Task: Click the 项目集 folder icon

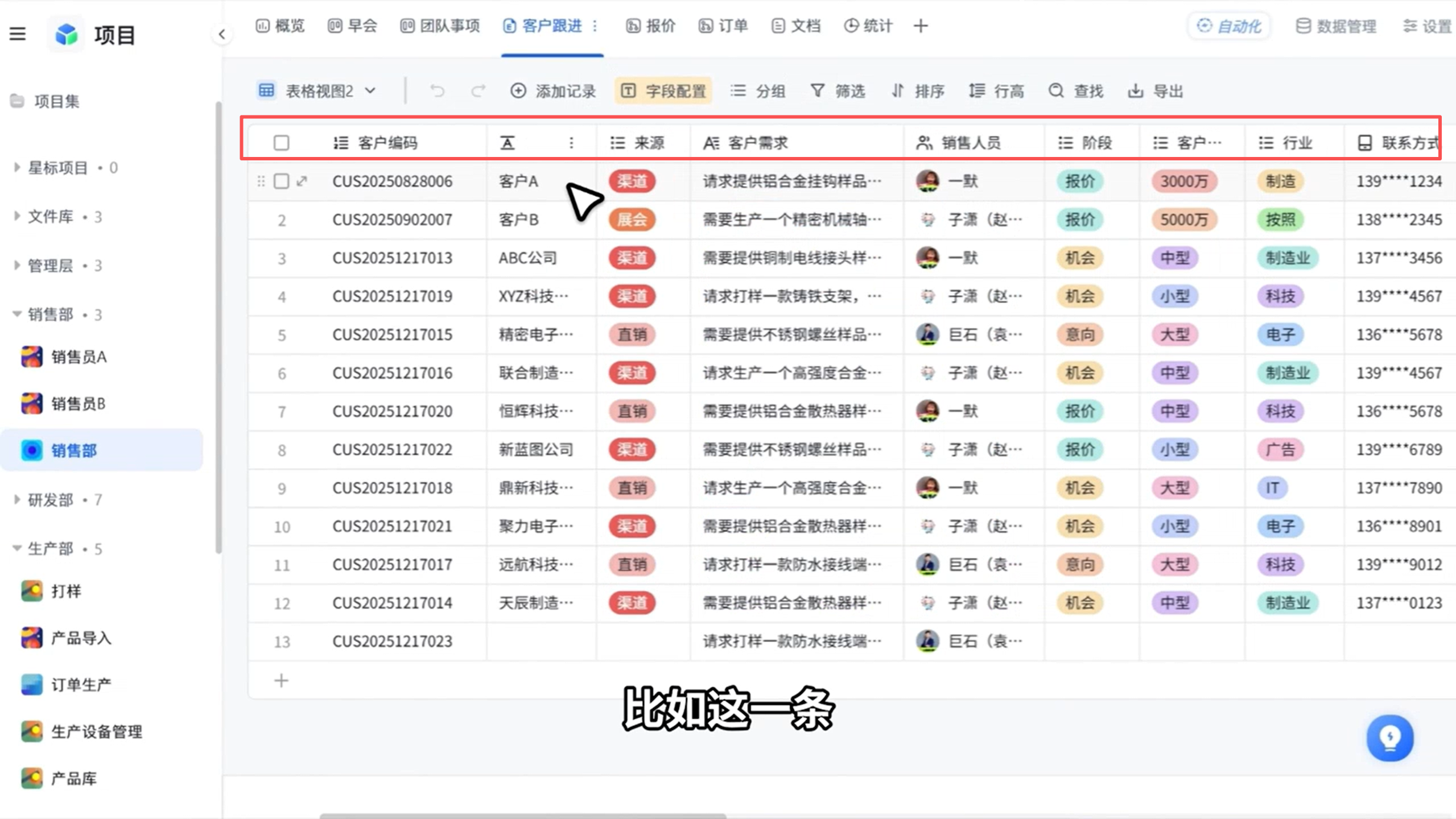Action: (x=17, y=101)
